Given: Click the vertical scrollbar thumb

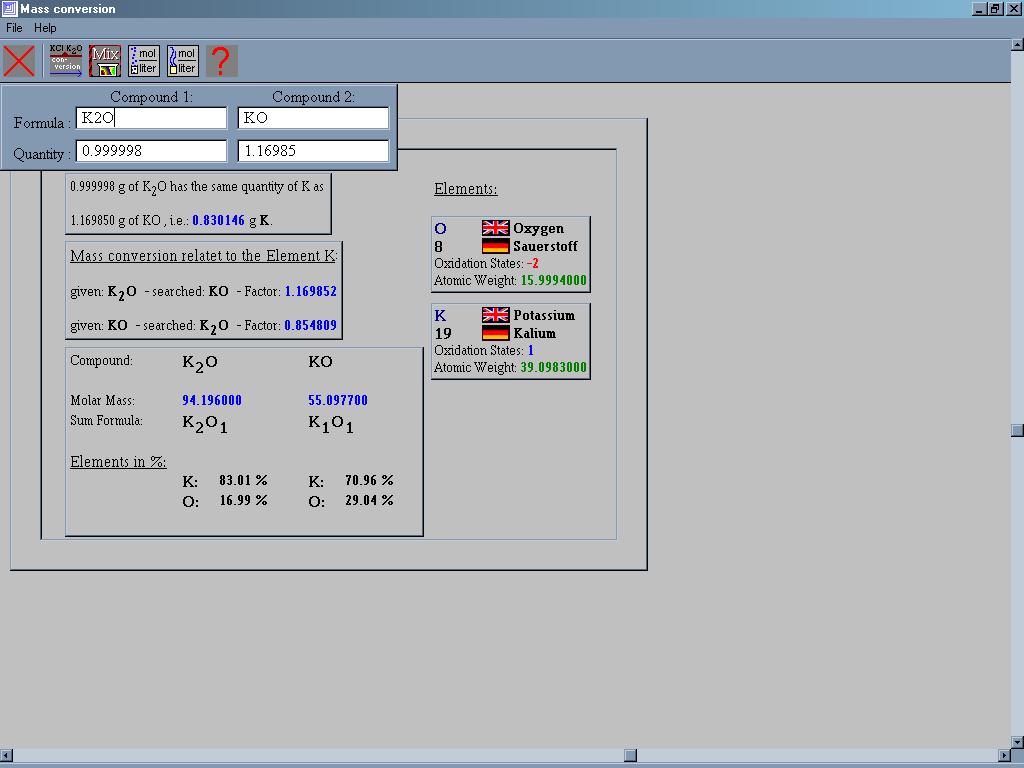Looking at the screenshot, I should (1017, 430).
